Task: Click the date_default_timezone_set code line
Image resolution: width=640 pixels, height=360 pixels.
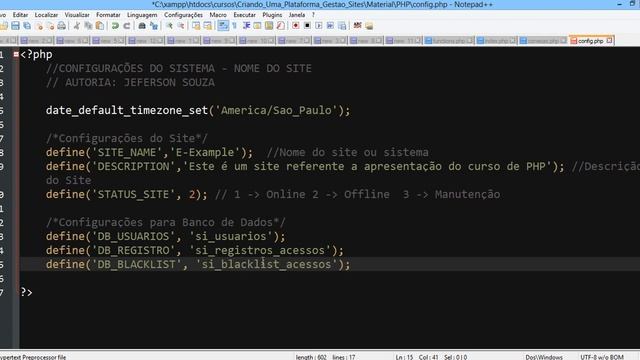Action: pos(198,110)
